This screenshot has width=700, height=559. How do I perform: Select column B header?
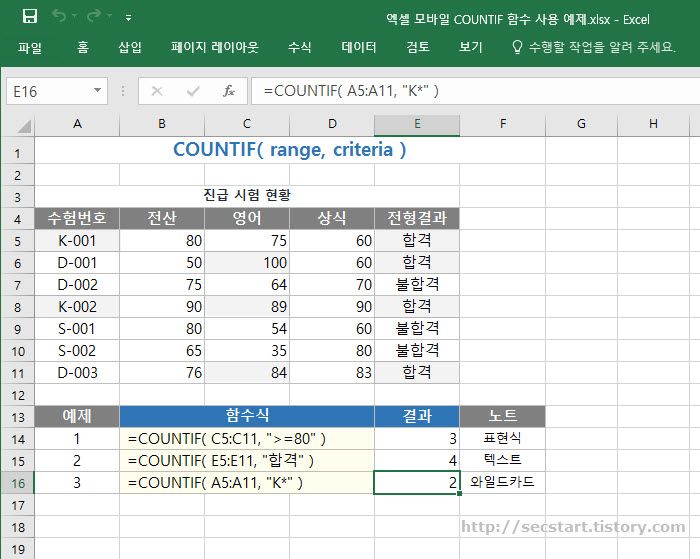click(x=162, y=124)
